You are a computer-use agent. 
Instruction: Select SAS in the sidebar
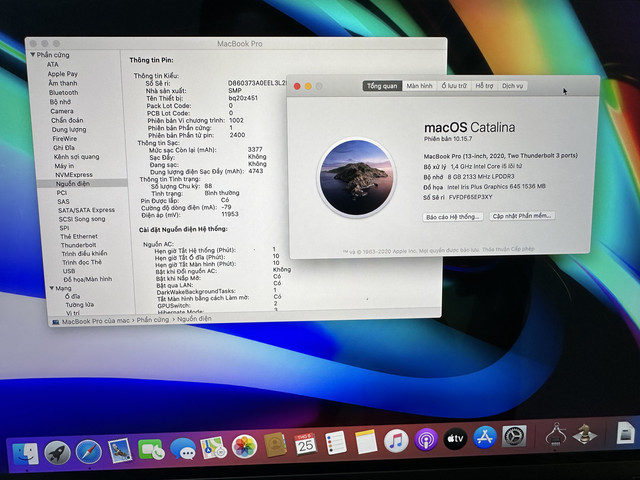click(63, 202)
